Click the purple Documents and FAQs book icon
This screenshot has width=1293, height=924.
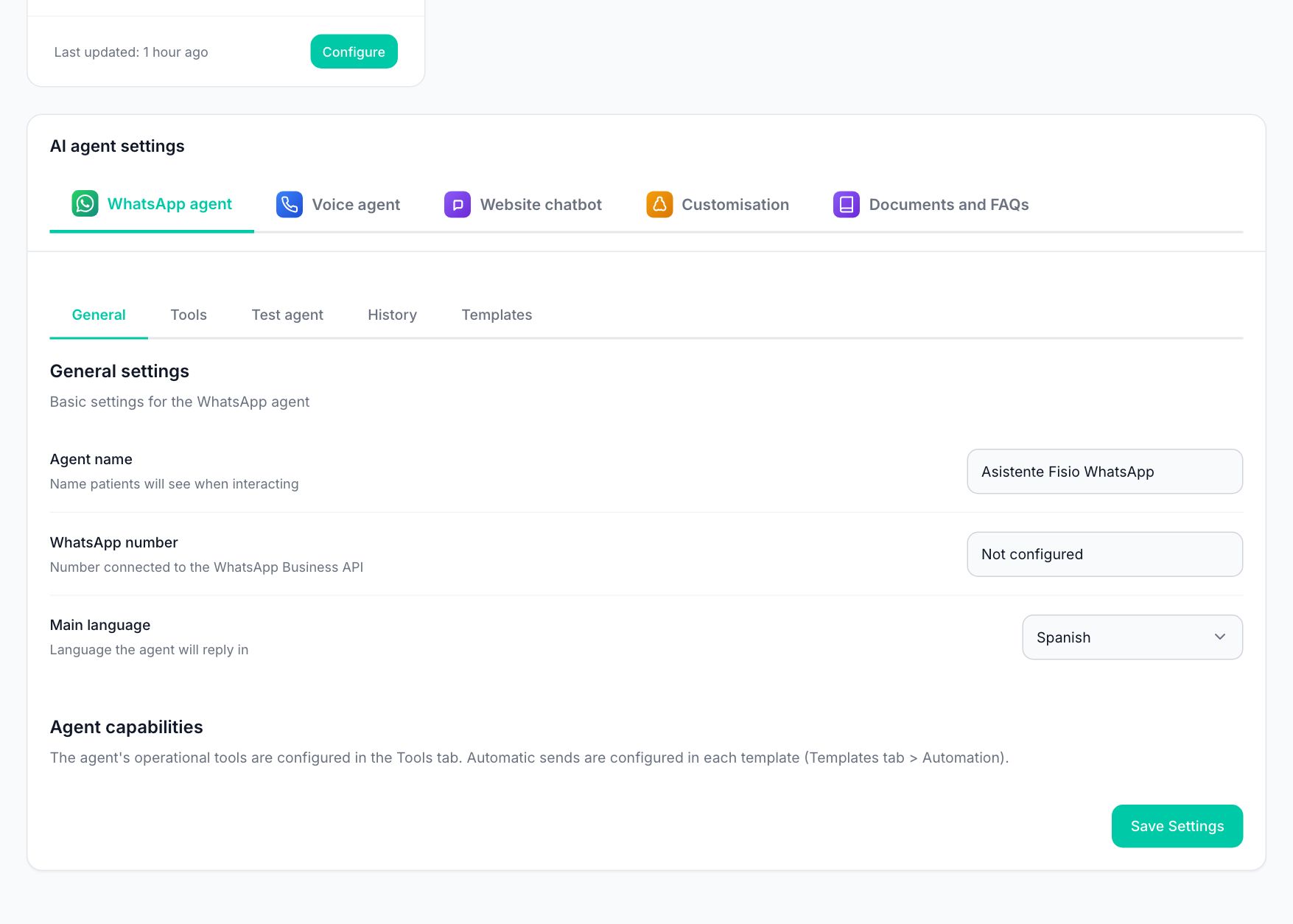847,204
